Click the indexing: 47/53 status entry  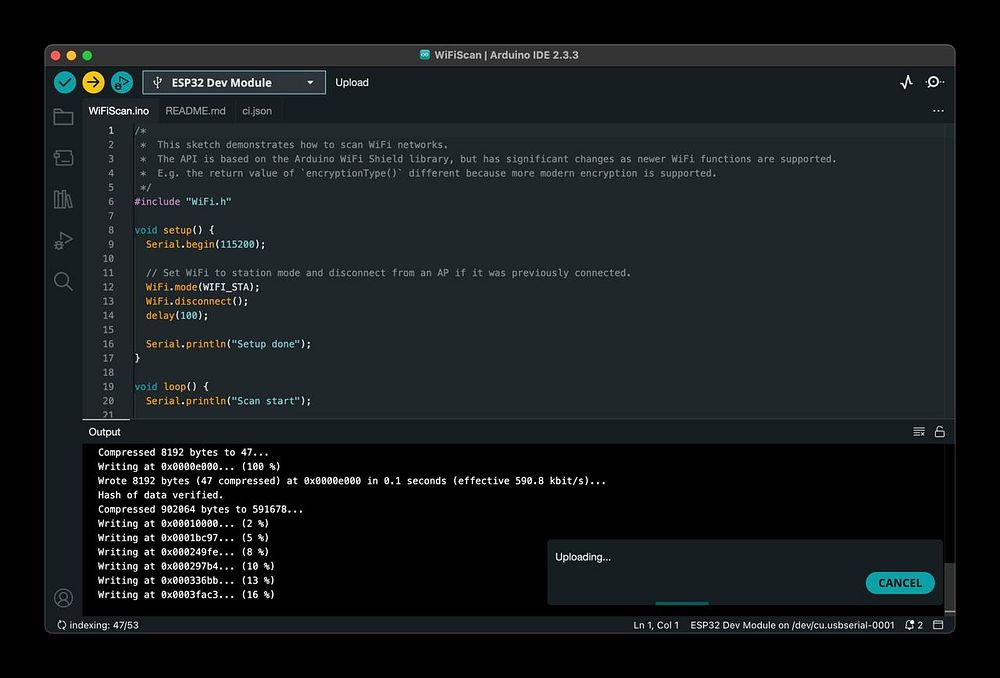pyautogui.click(x=98, y=625)
